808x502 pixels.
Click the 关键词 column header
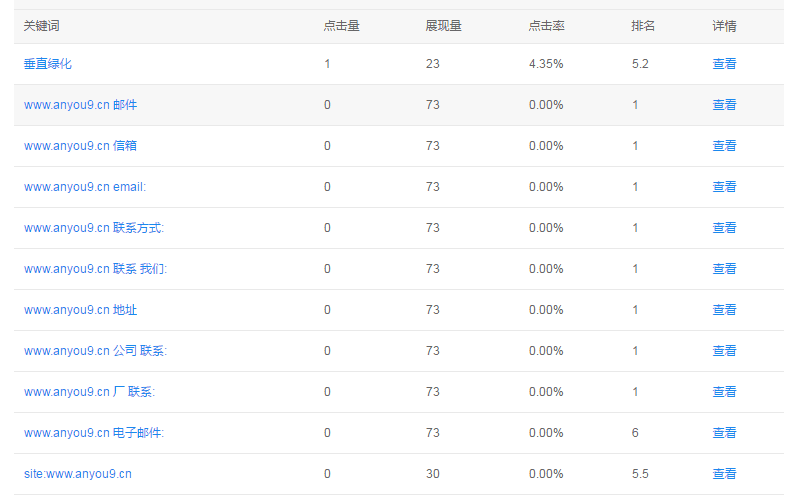pos(42,26)
